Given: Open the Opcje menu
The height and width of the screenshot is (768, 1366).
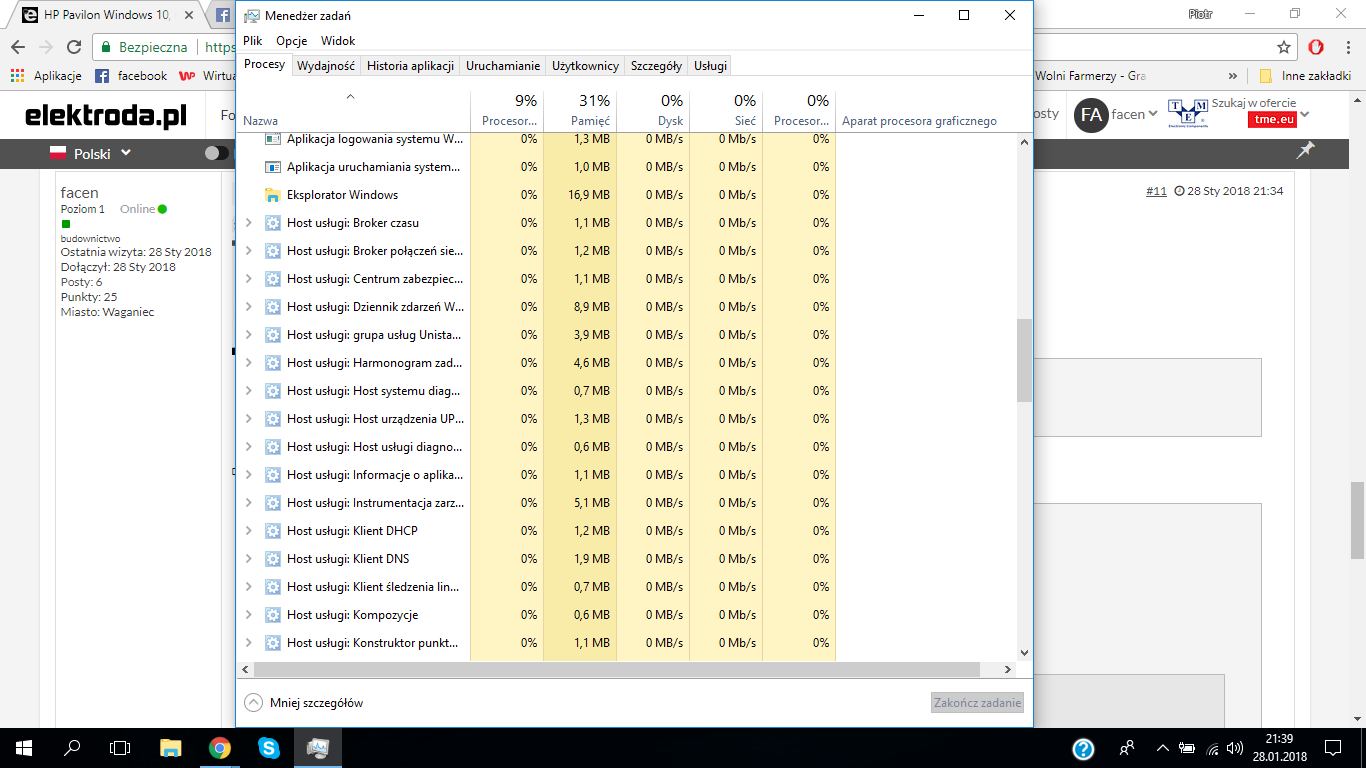Looking at the screenshot, I should tap(292, 41).
